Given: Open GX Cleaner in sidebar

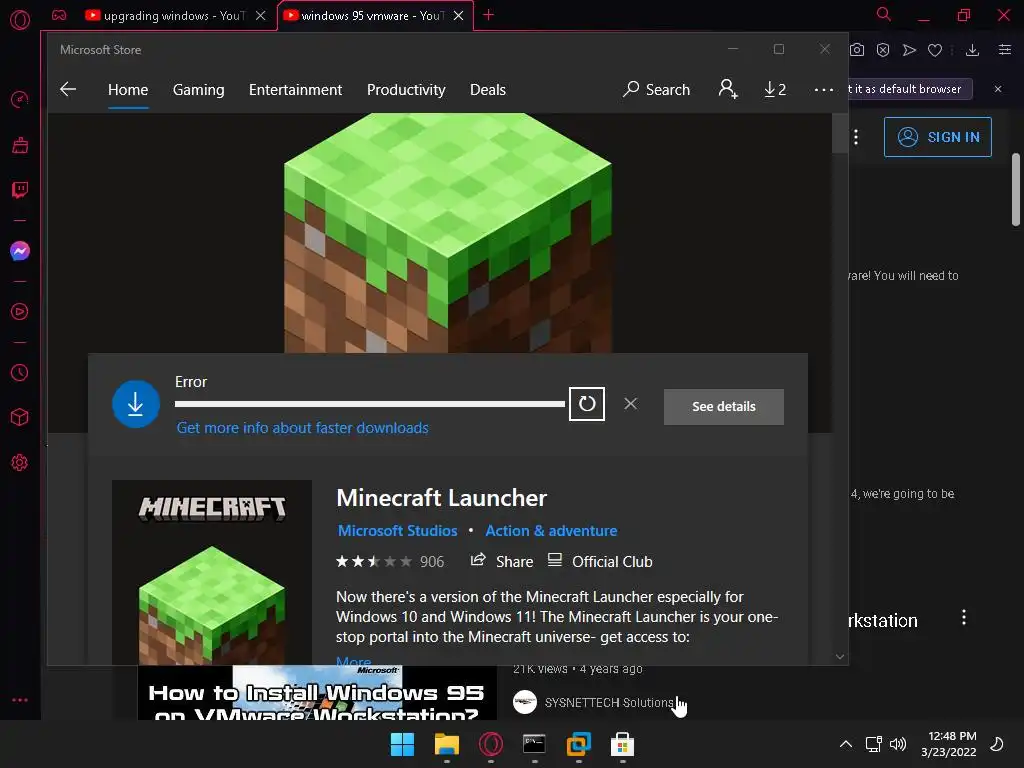Looking at the screenshot, I should 20,145.
